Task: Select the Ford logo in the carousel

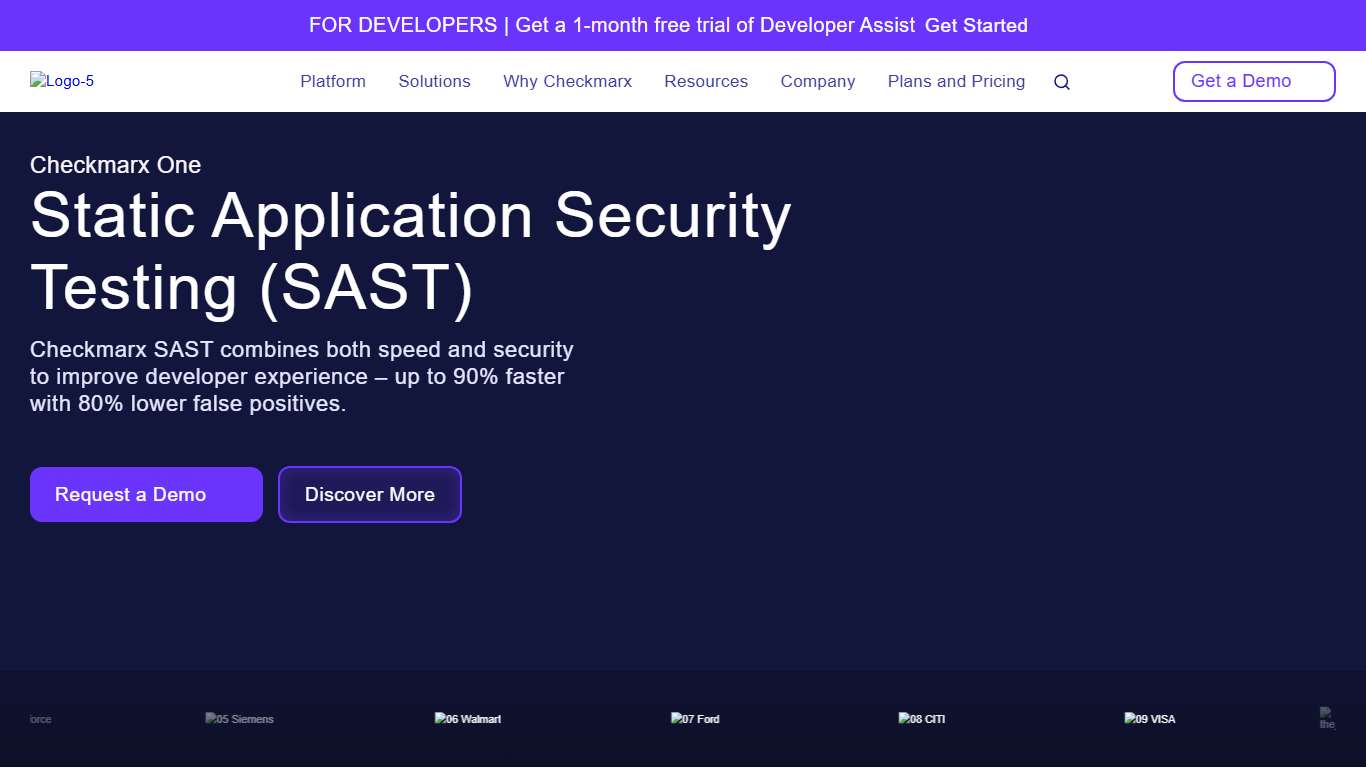Action: [x=695, y=718]
